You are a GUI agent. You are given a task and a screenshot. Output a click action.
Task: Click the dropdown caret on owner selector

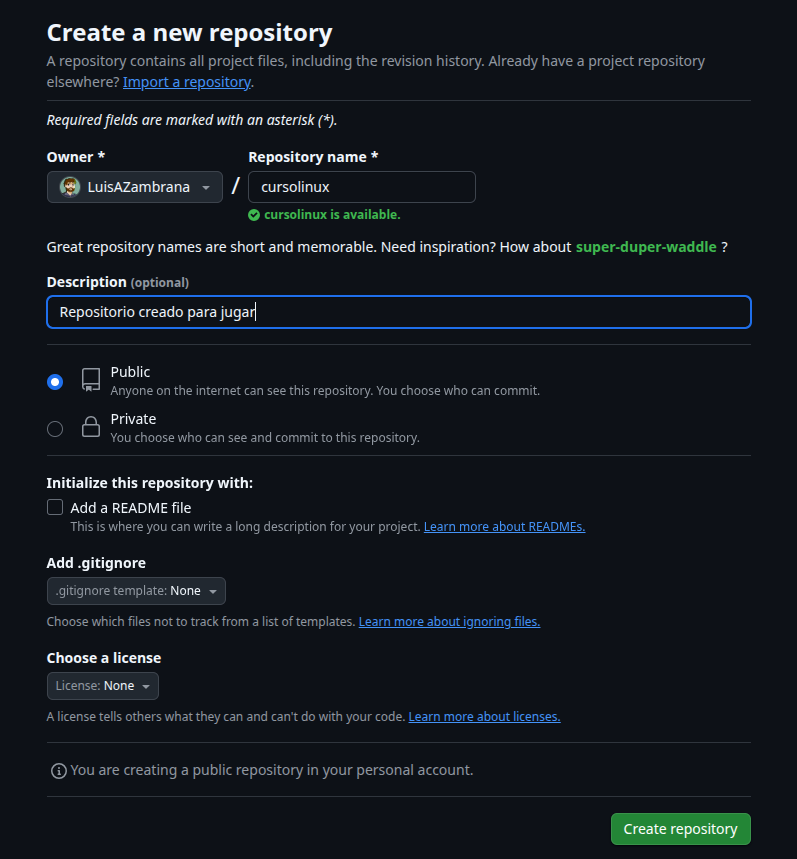coord(207,187)
